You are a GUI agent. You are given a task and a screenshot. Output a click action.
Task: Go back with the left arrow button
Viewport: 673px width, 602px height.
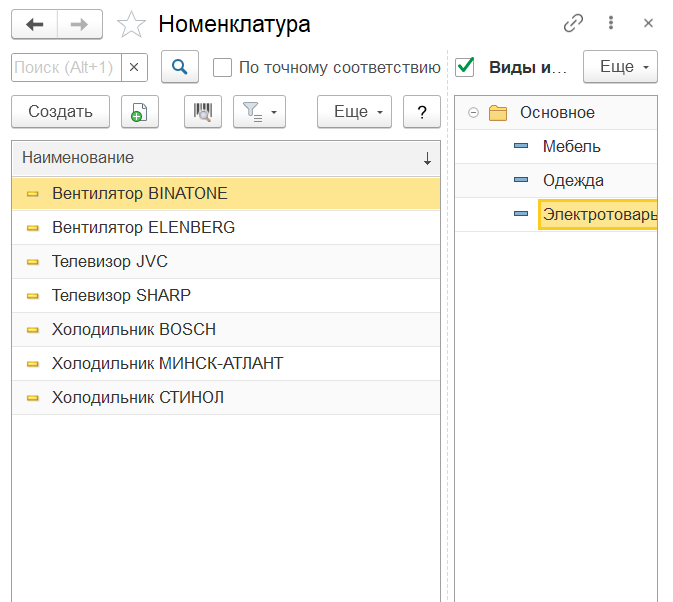coord(34,24)
